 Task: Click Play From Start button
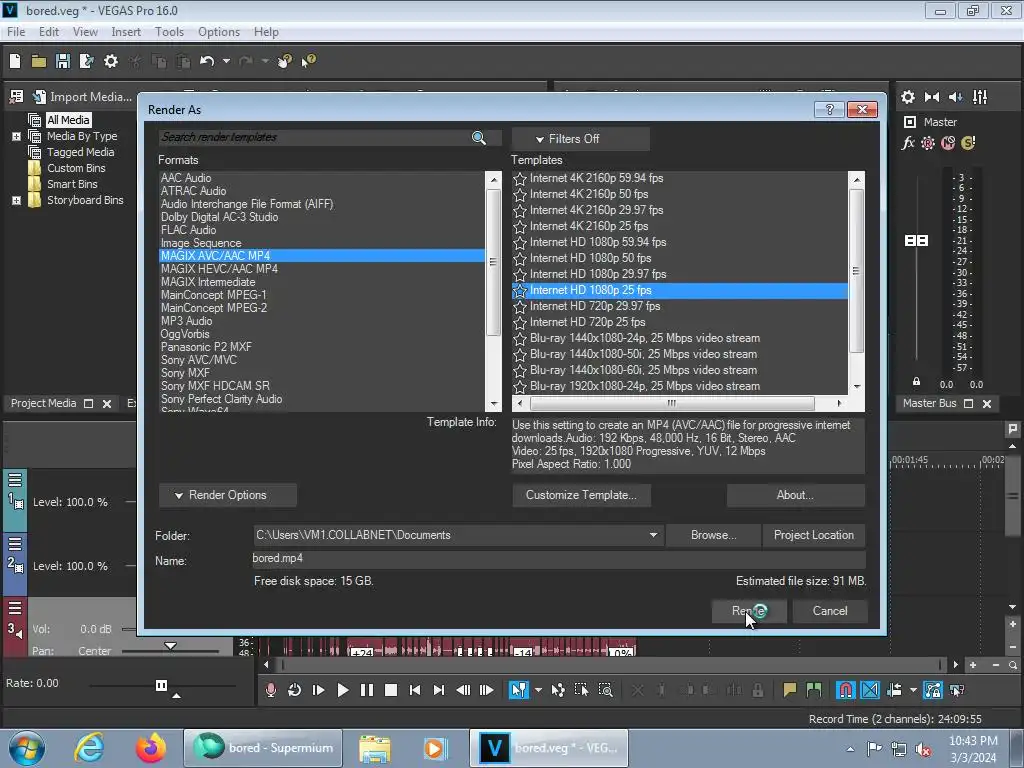pos(319,690)
